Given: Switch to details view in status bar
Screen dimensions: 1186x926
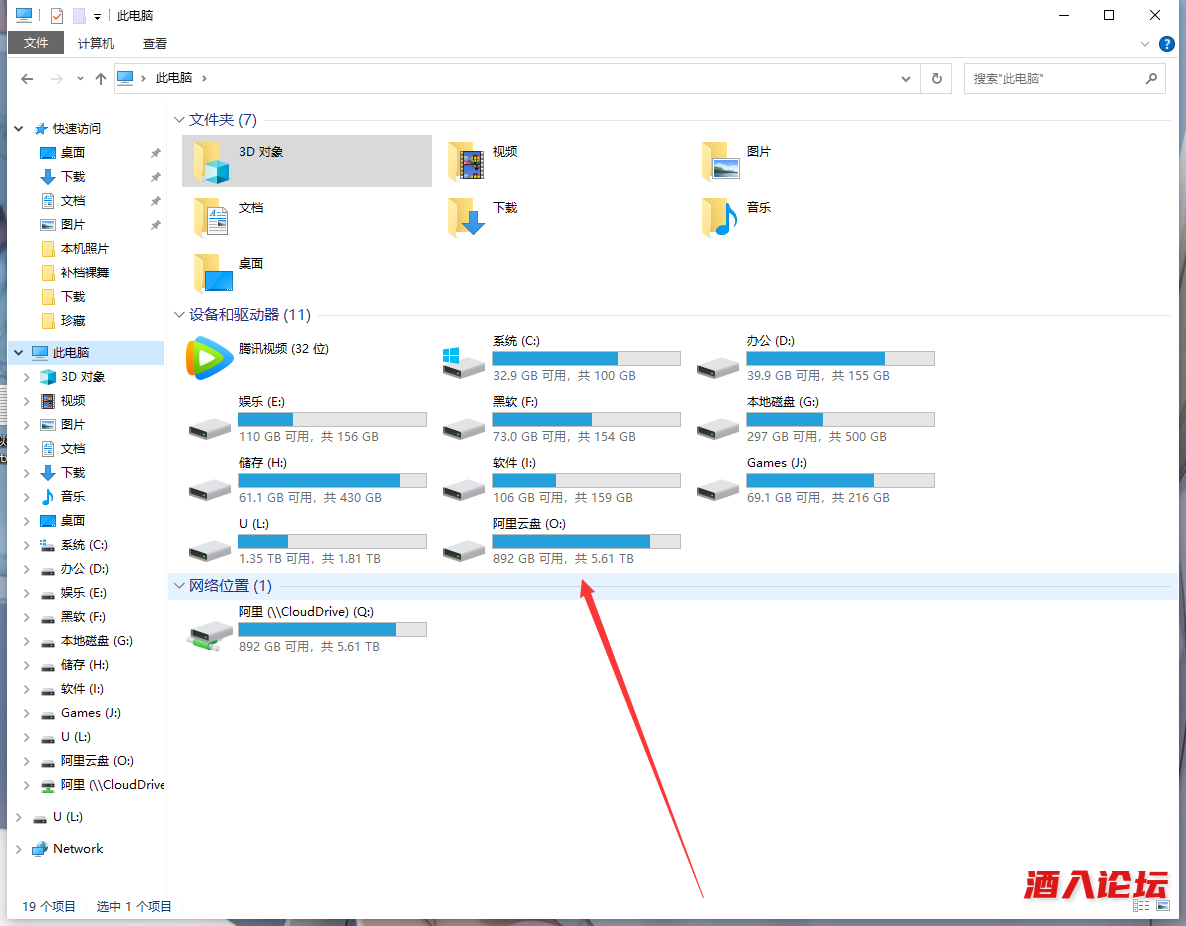Looking at the screenshot, I should (x=1141, y=905).
